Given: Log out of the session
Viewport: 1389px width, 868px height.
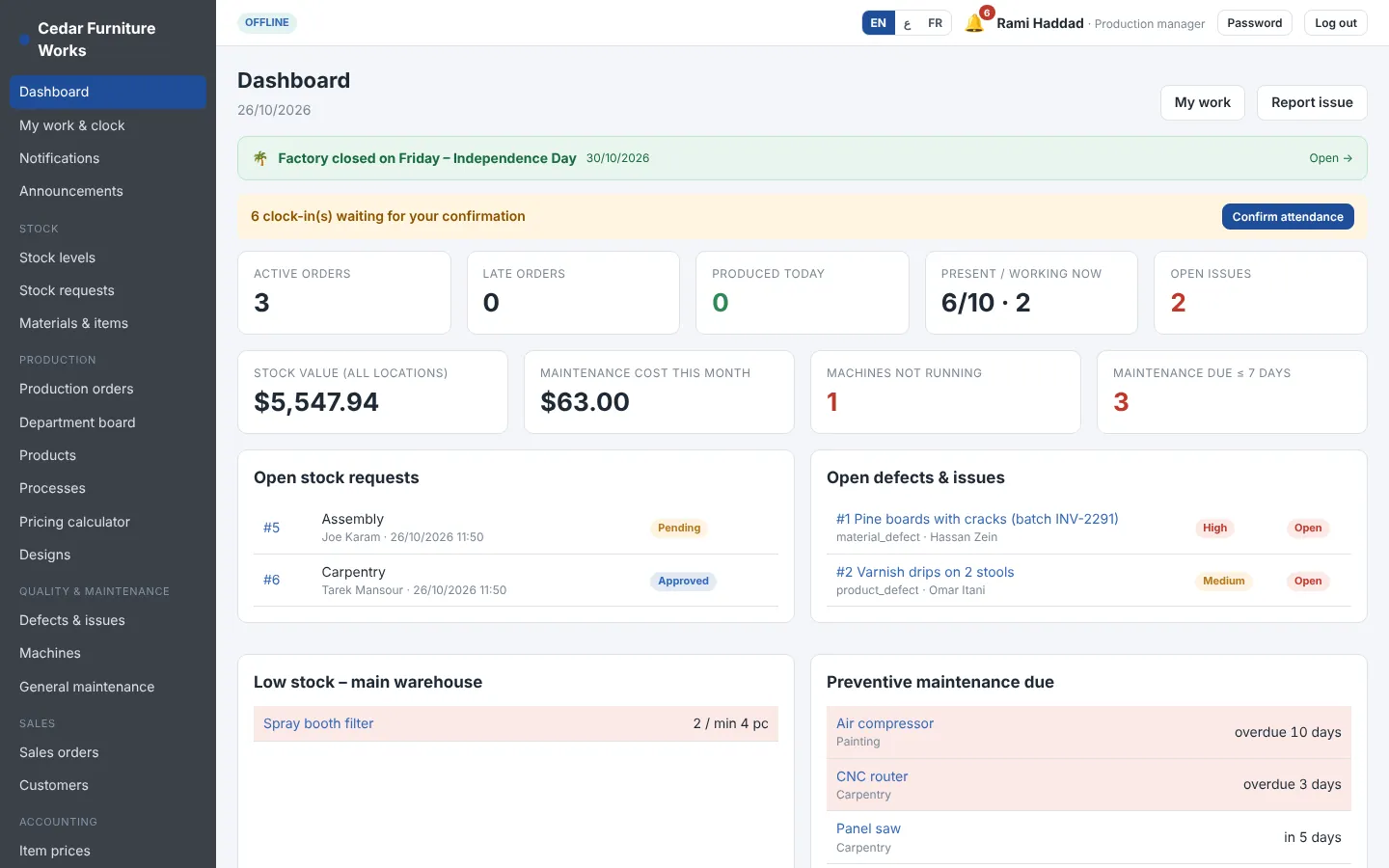Looking at the screenshot, I should coord(1335,23).
